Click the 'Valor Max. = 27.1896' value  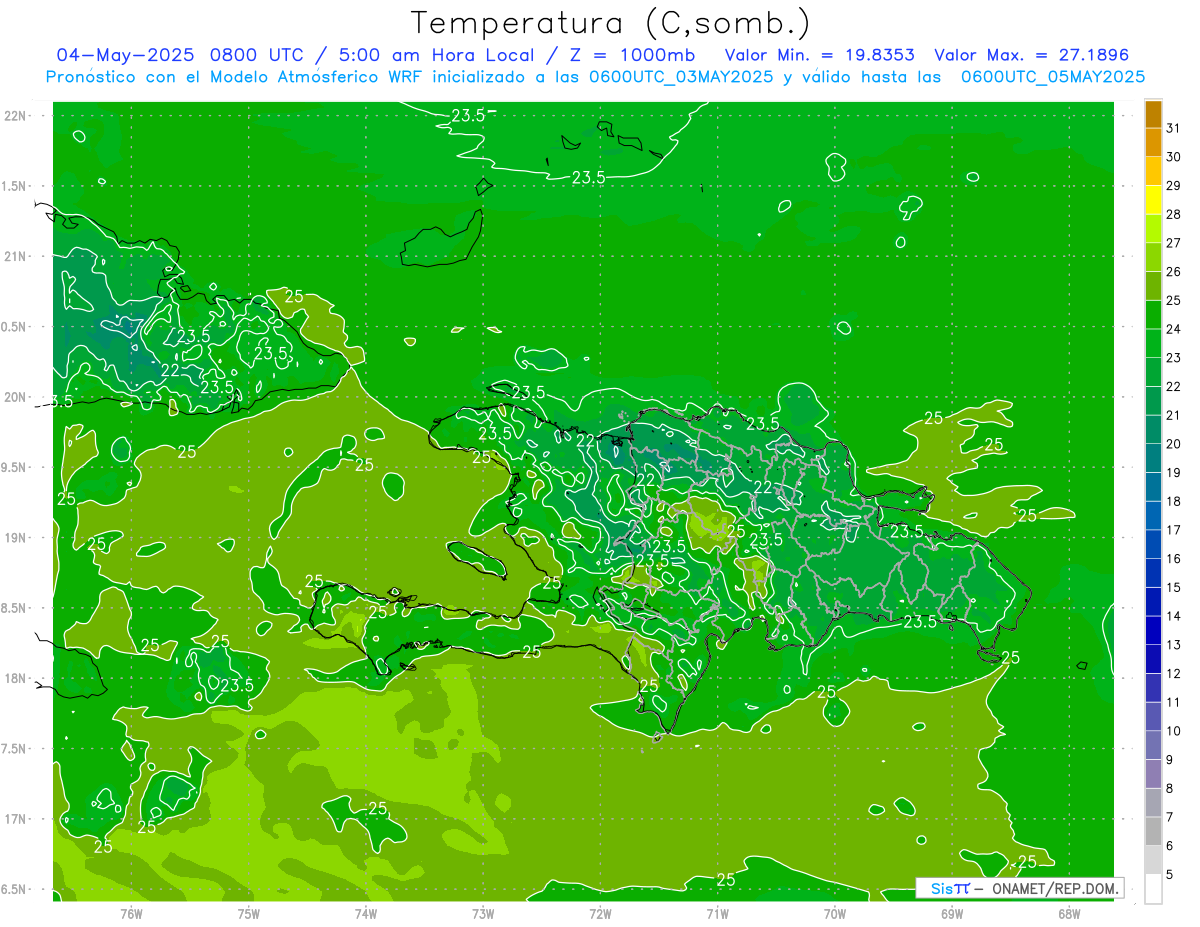click(x=1031, y=55)
